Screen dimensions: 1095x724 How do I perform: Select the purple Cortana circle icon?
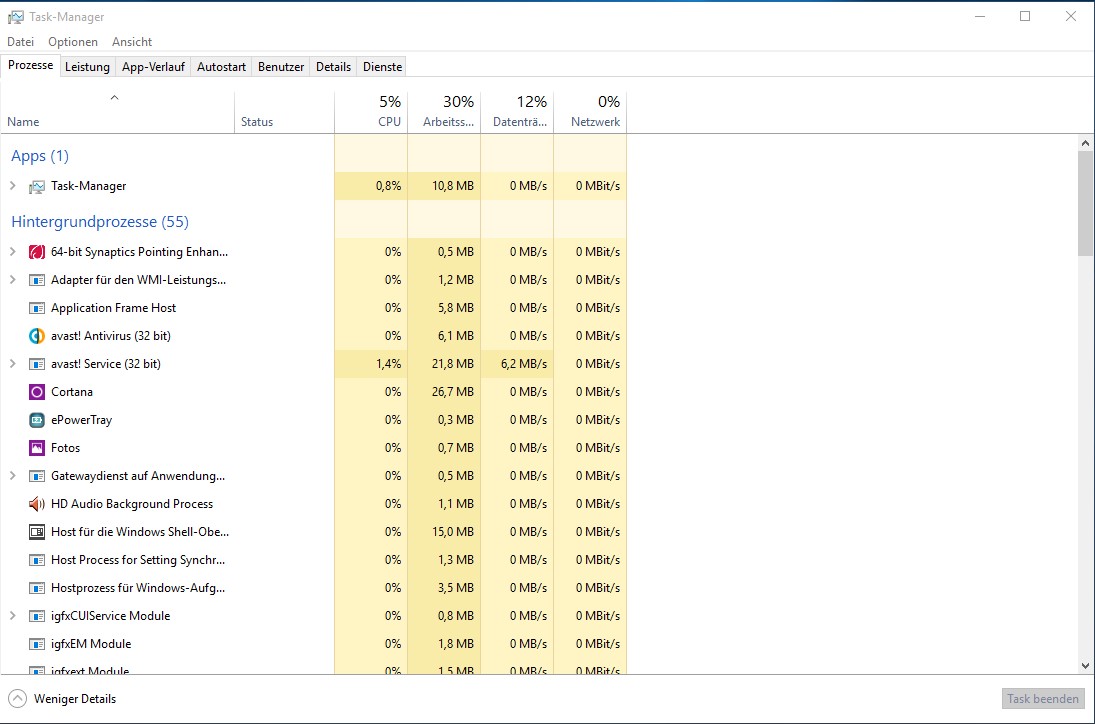coord(37,392)
